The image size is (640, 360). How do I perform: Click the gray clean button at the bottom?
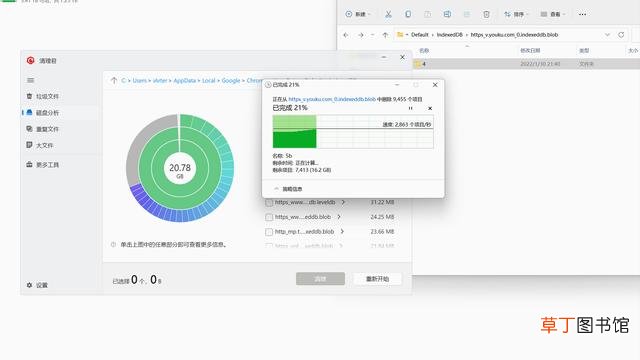[x=320, y=279]
